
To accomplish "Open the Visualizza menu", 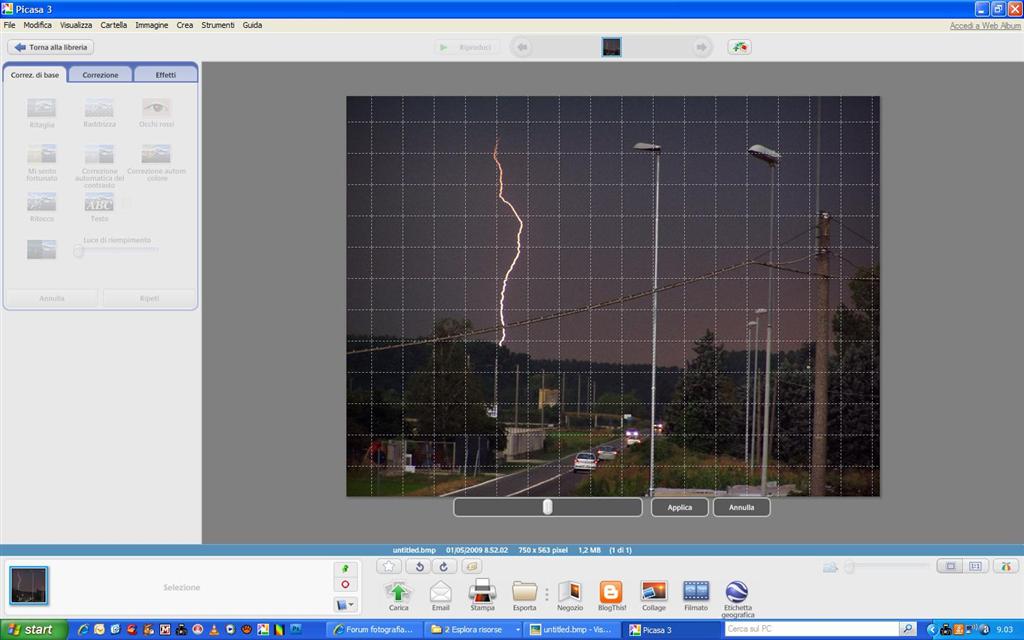I will pos(76,25).
